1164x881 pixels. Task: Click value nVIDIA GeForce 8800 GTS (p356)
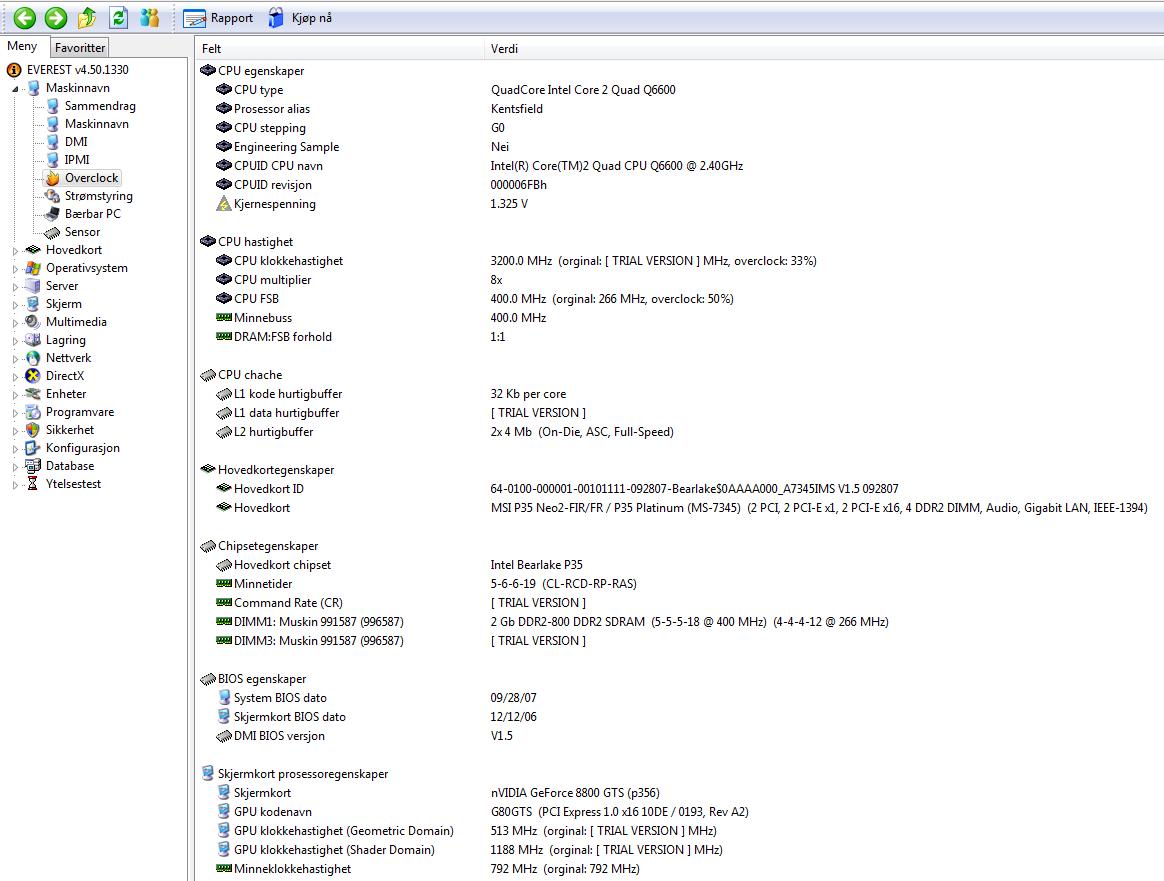click(575, 793)
